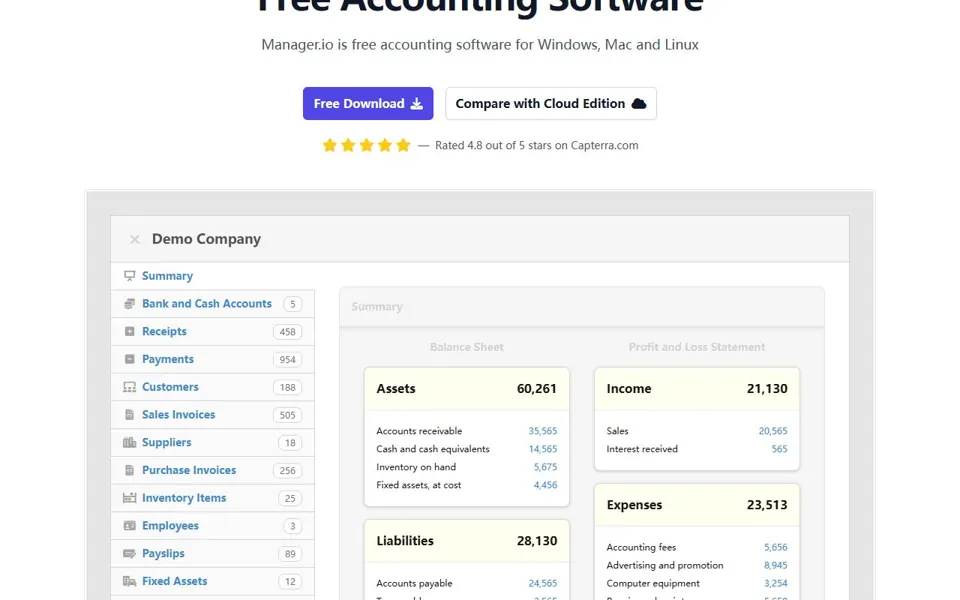960x600 pixels.
Task: Click the cloud icon in Compare button
Action: tap(639, 103)
